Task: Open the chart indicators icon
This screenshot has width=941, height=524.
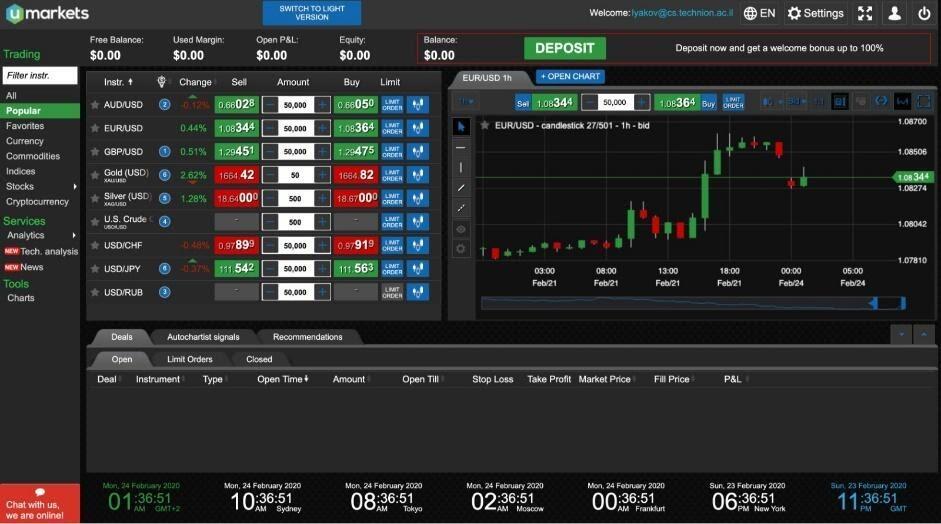Action: [x=902, y=102]
